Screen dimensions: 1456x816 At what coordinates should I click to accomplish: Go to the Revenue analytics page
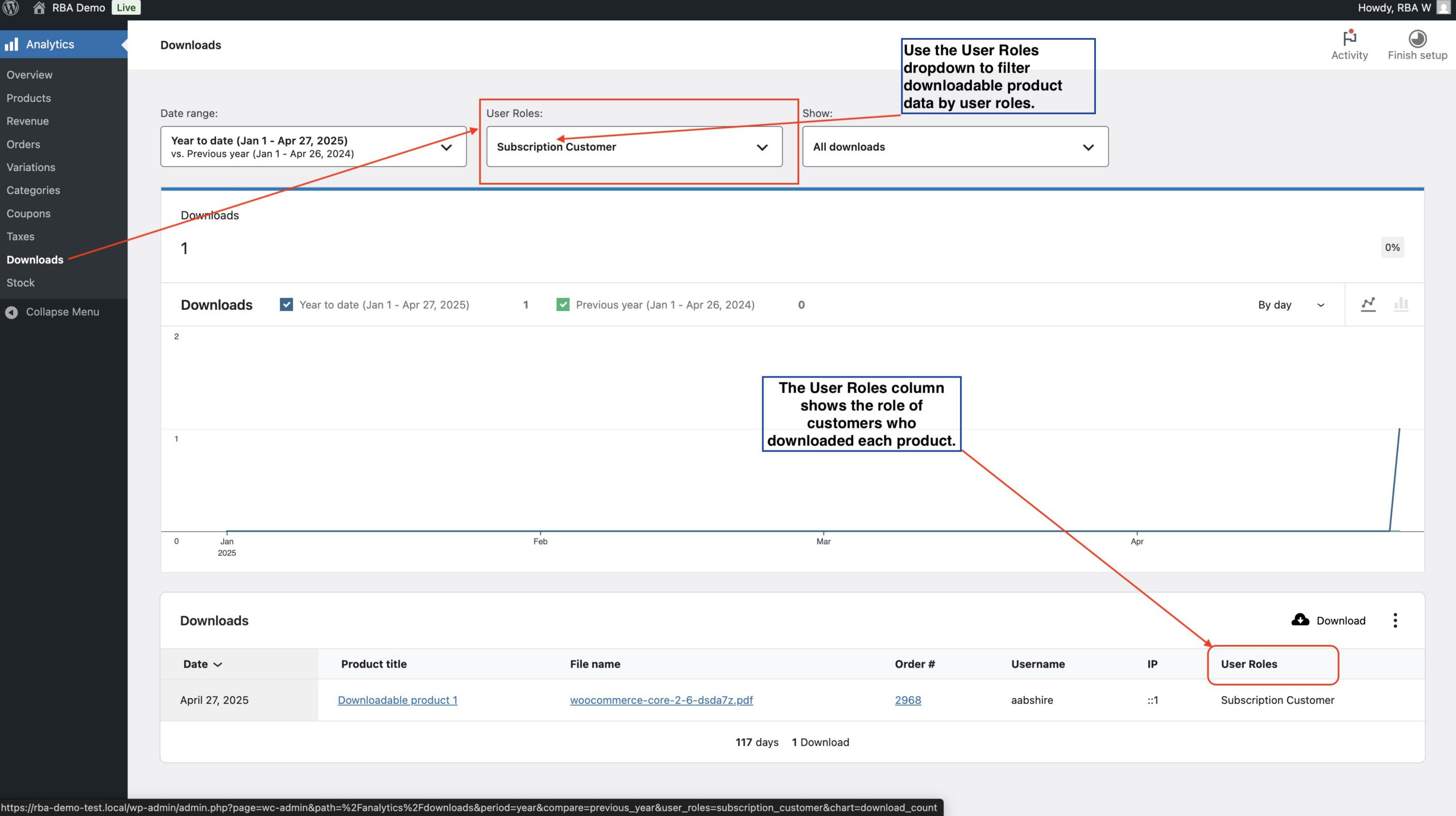coord(27,121)
